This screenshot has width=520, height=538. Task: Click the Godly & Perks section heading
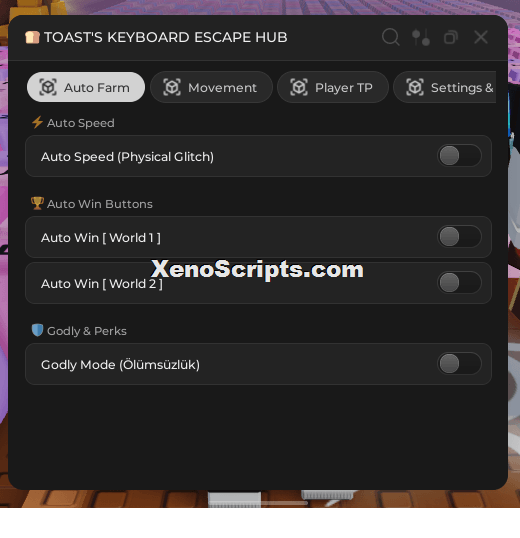tap(87, 331)
